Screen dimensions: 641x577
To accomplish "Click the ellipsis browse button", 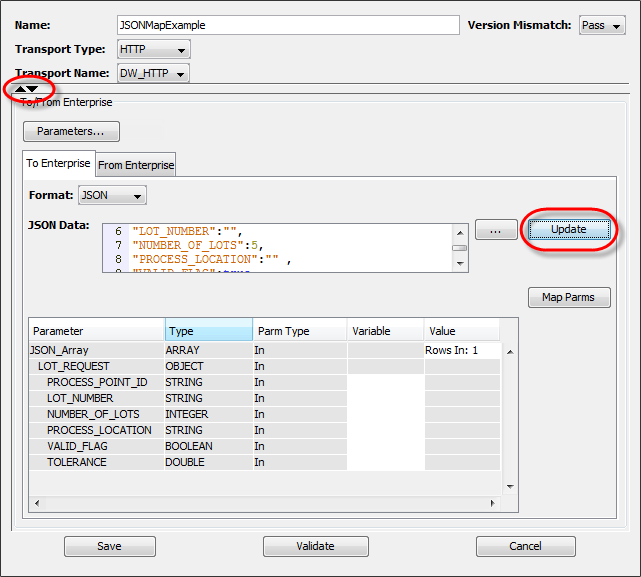I will (x=496, y=230).
